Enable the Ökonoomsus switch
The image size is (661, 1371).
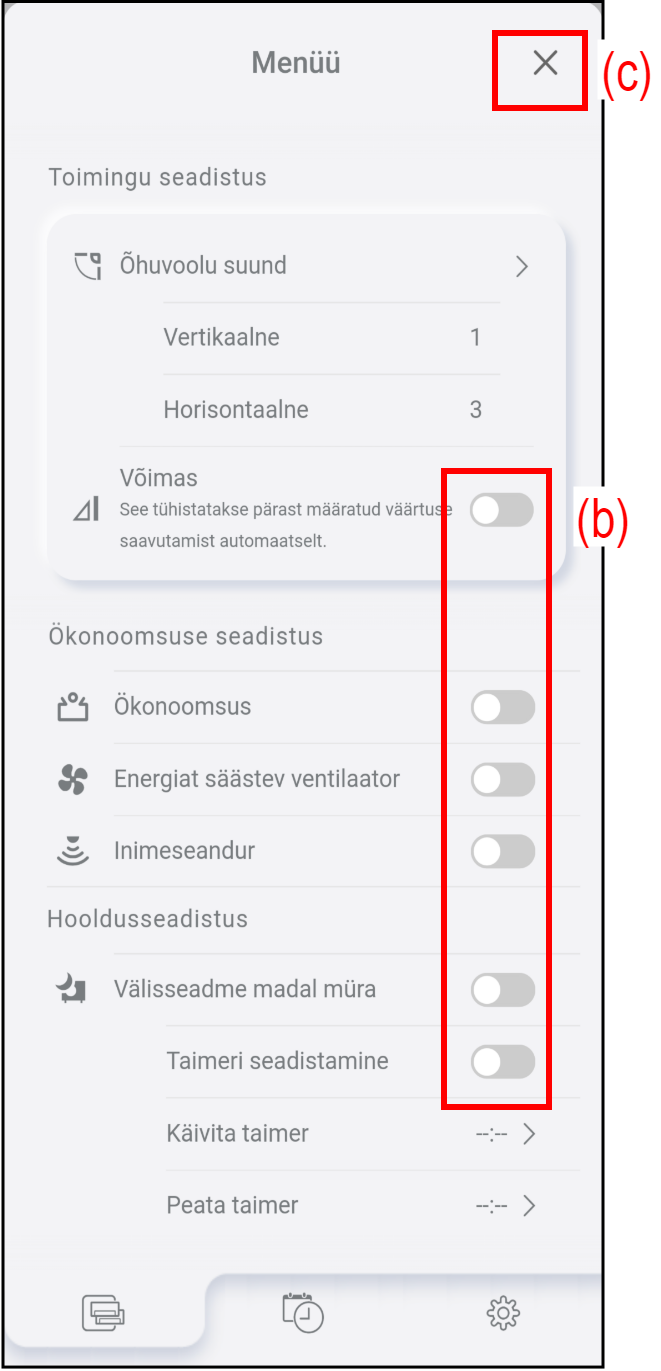coord(503,707)
